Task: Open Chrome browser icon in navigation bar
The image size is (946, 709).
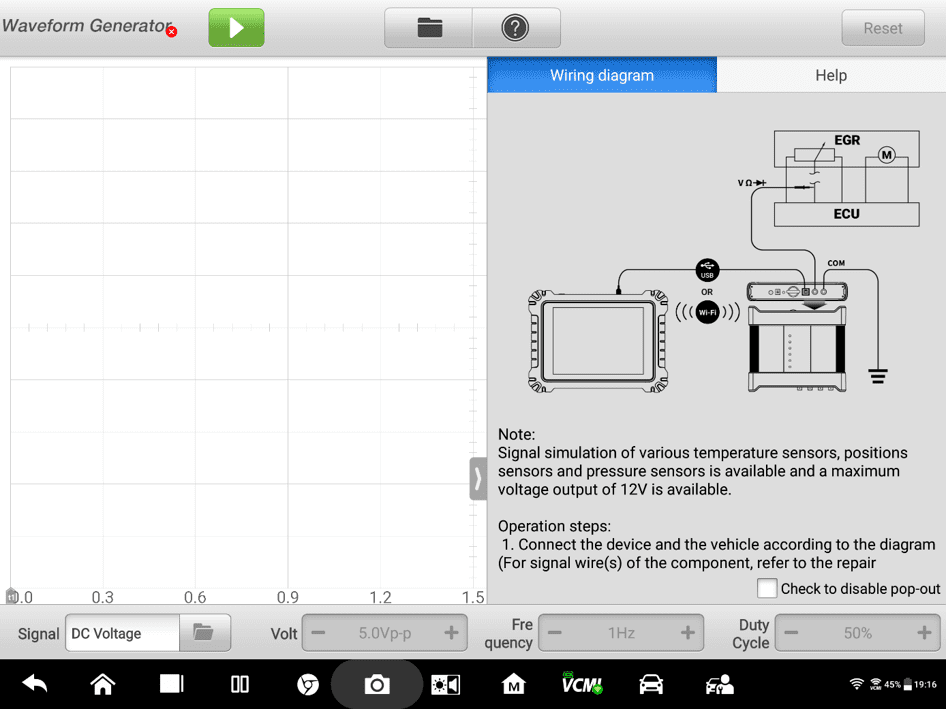Action: [x=308, y=684]
